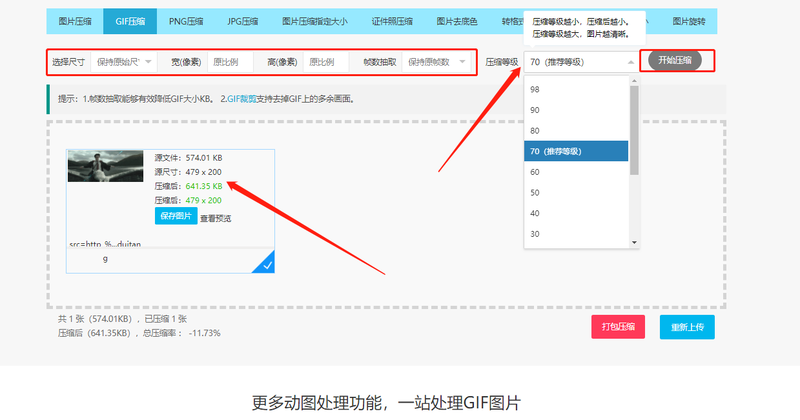Click the 641.35 KB compressed size text
800x420 pixels.
point(204,186)
